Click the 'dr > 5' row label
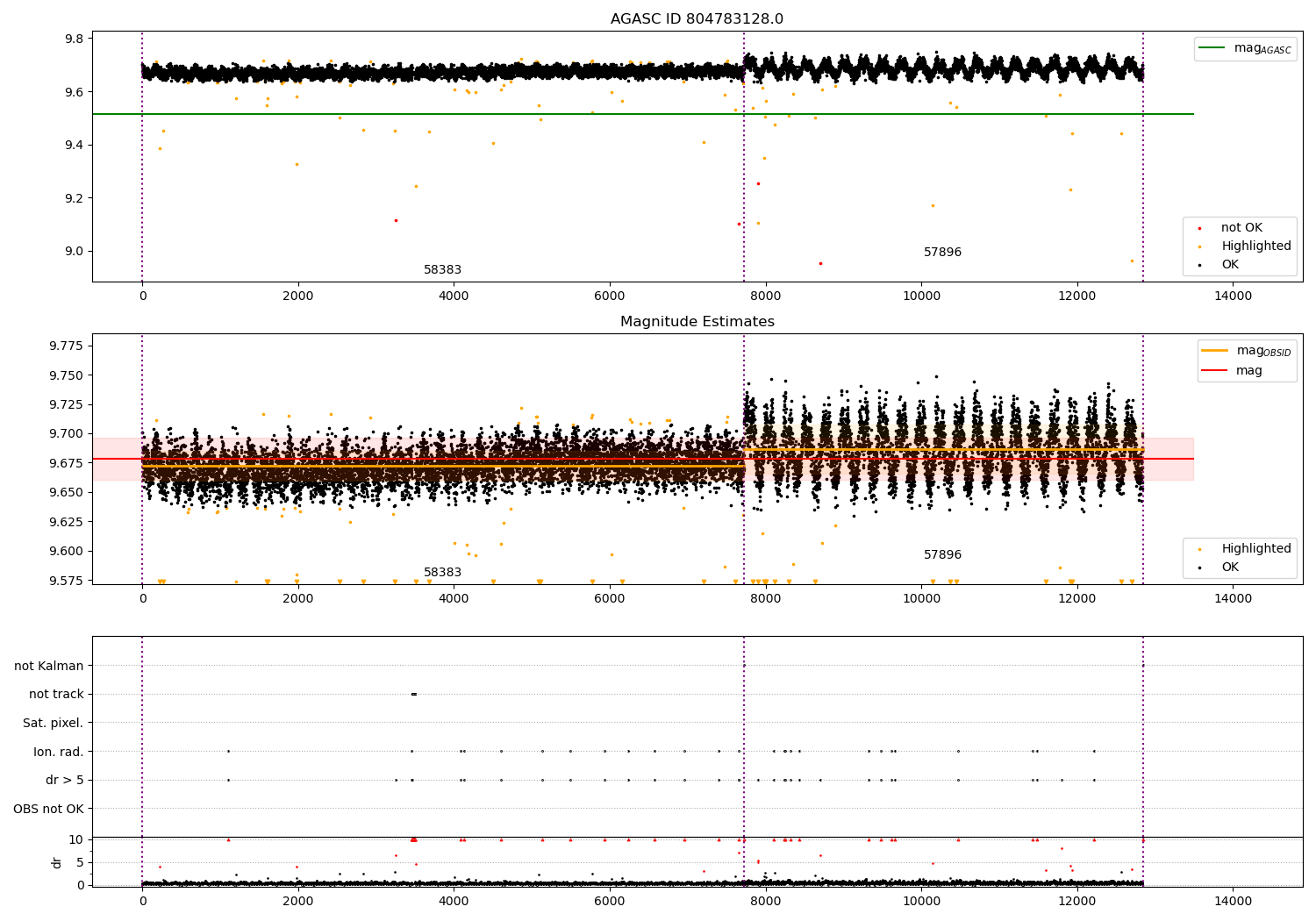This screenshot has width=1316, height=921. coord(65,780)
